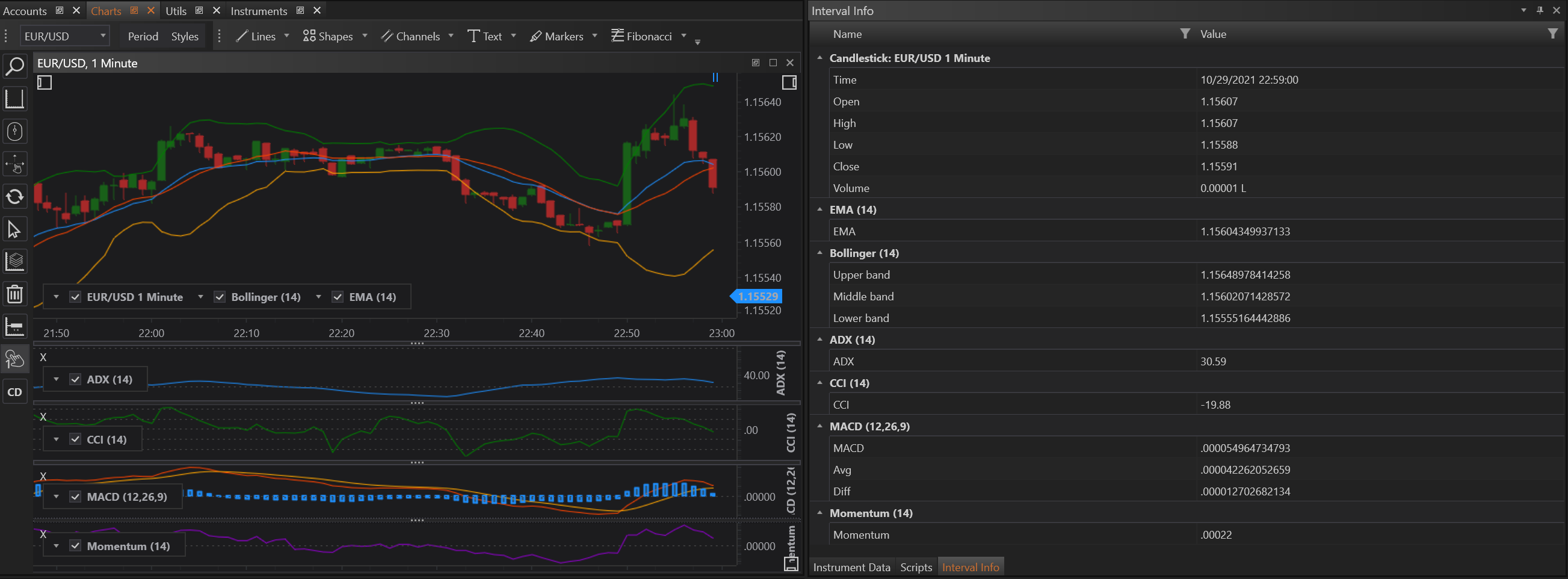Switch to the Instrument Data tab
Screen dimensions: 1568x579
(x=851, y=567)
